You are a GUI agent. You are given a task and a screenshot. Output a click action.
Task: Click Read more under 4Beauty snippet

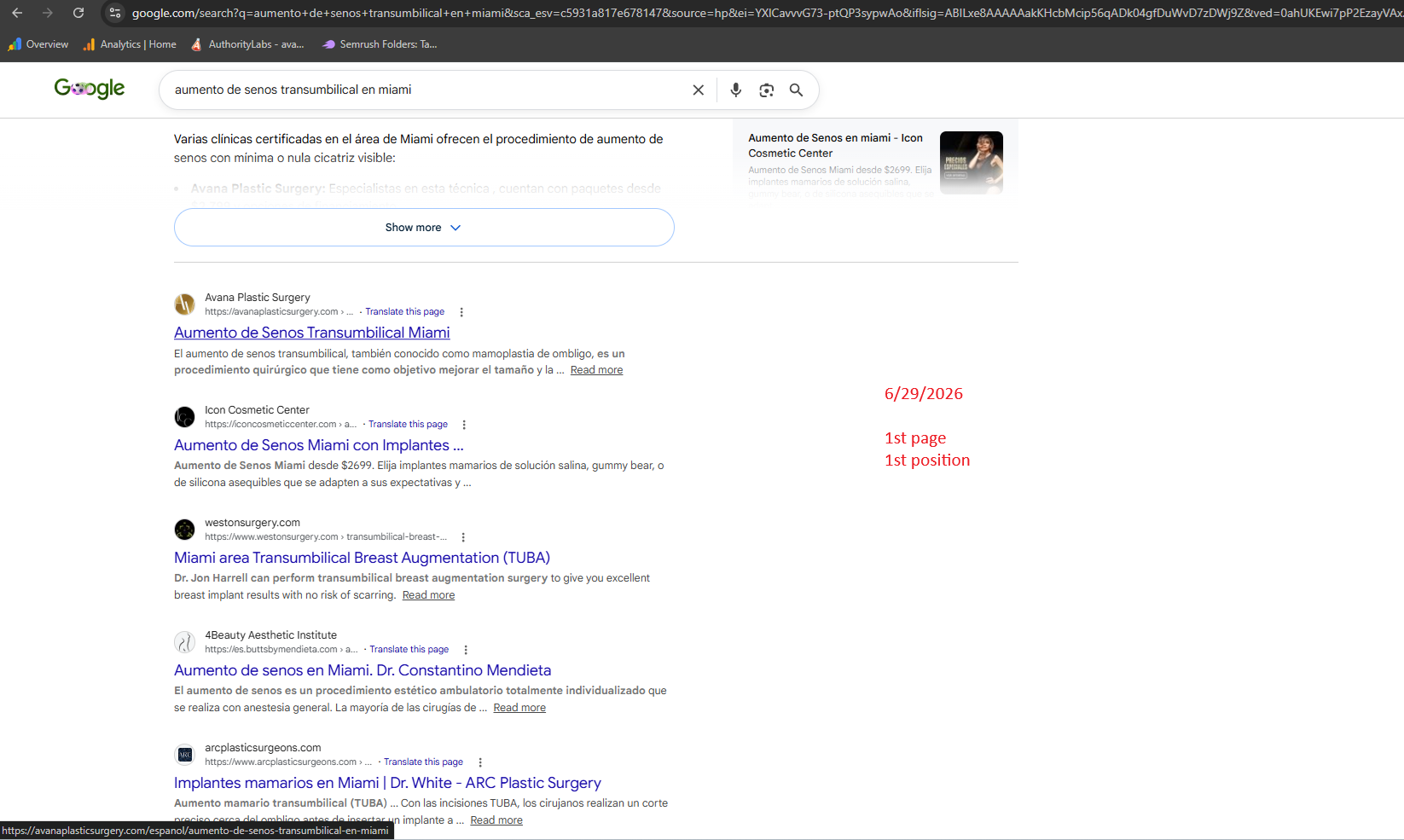[519, 708]
